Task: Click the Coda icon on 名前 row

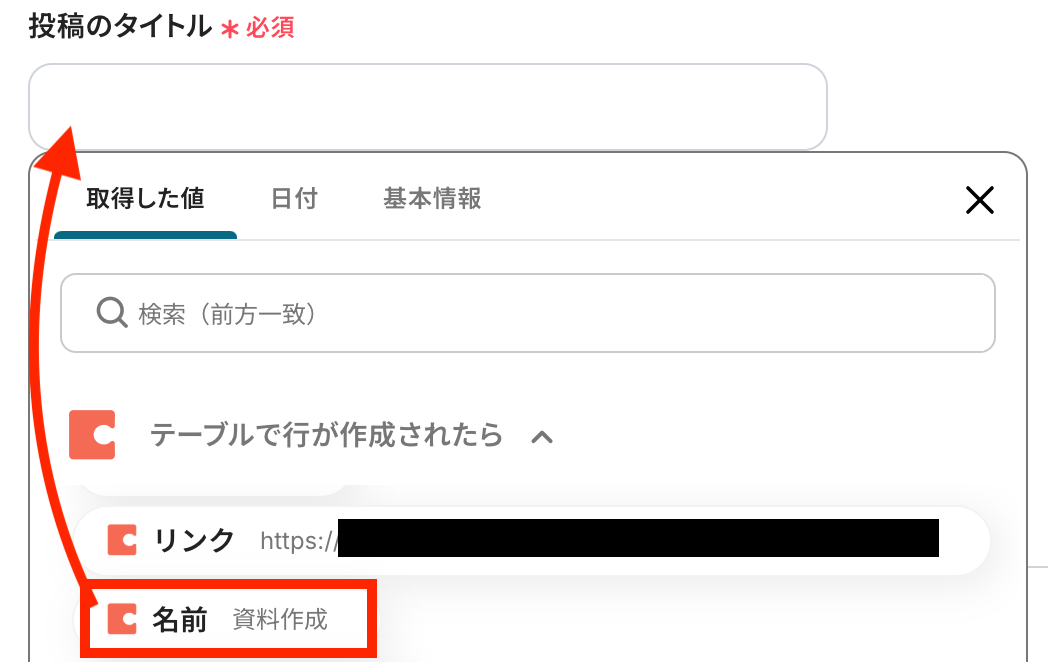Action: 122,620
